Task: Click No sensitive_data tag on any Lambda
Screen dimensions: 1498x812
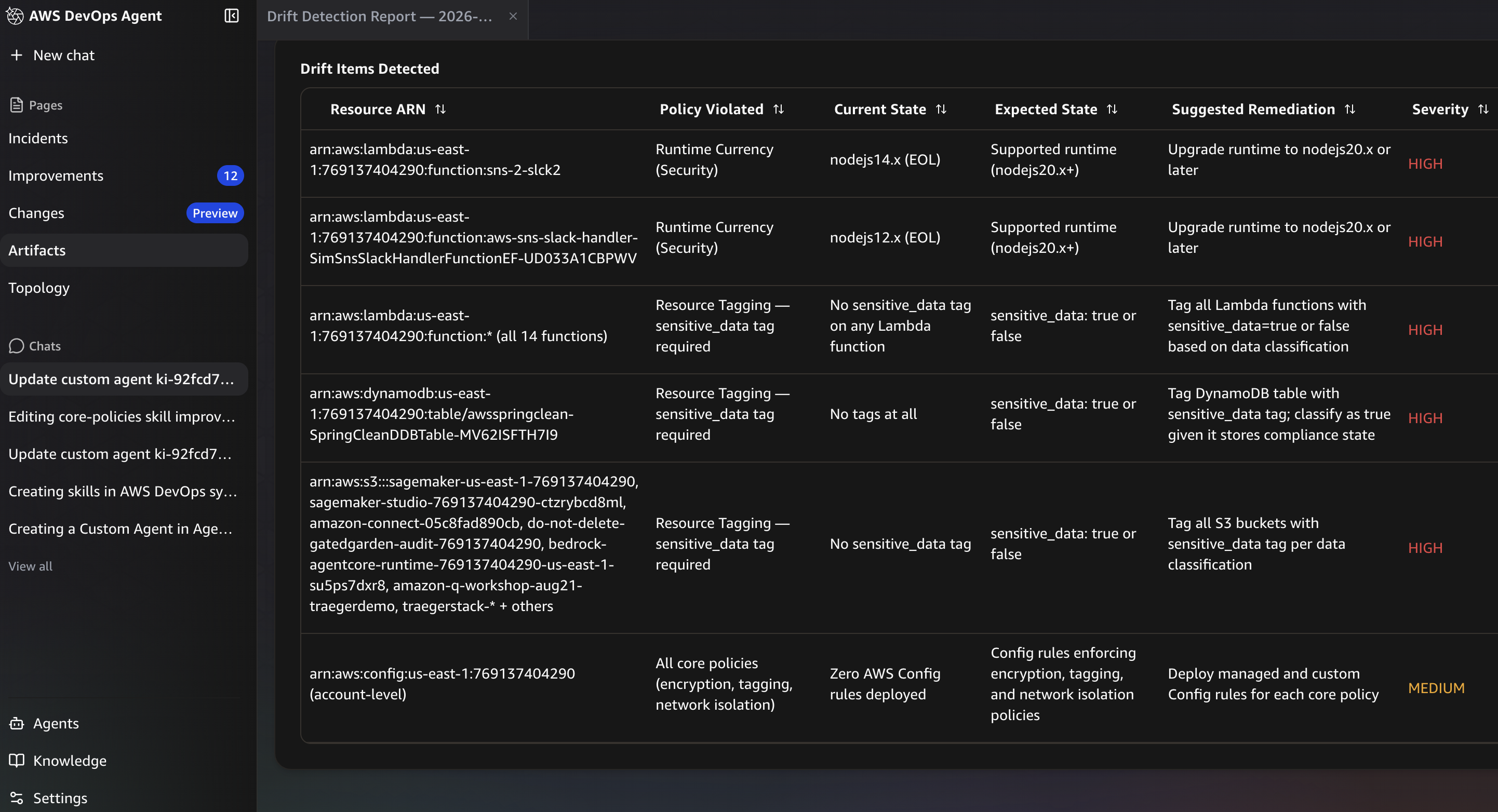Action: (x=900, y=326)
